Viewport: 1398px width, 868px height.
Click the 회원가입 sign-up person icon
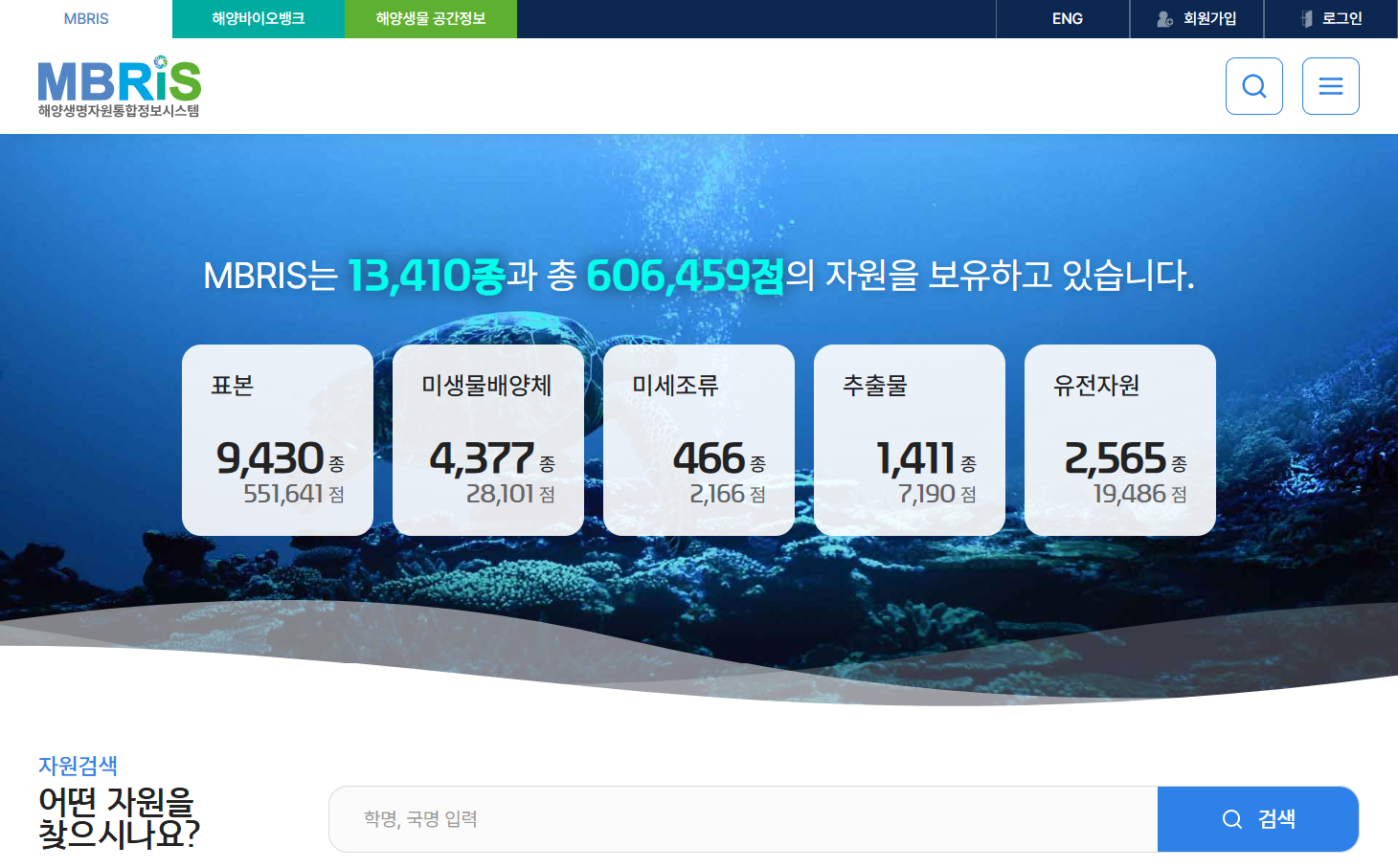1164,19
